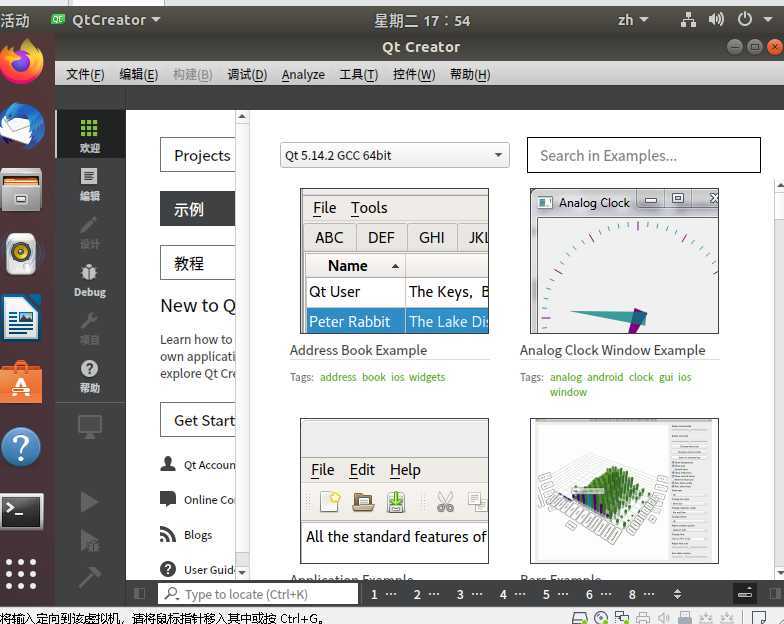Start debugging with play-bug button
This screenshot has height=624, width=784.
[x=90, y=540]
